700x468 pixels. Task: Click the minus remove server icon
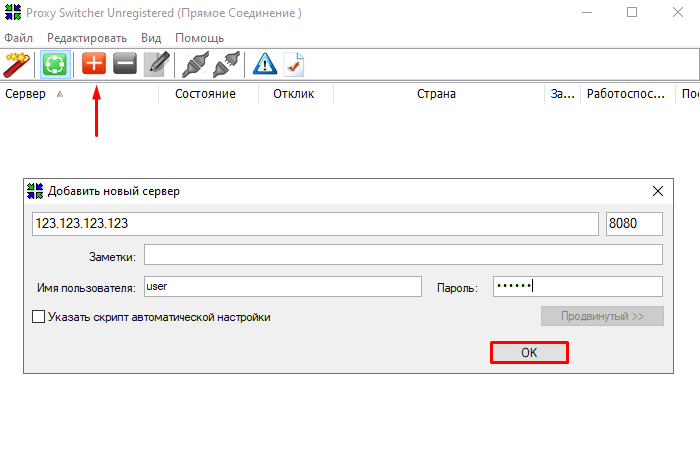point(125,64)
